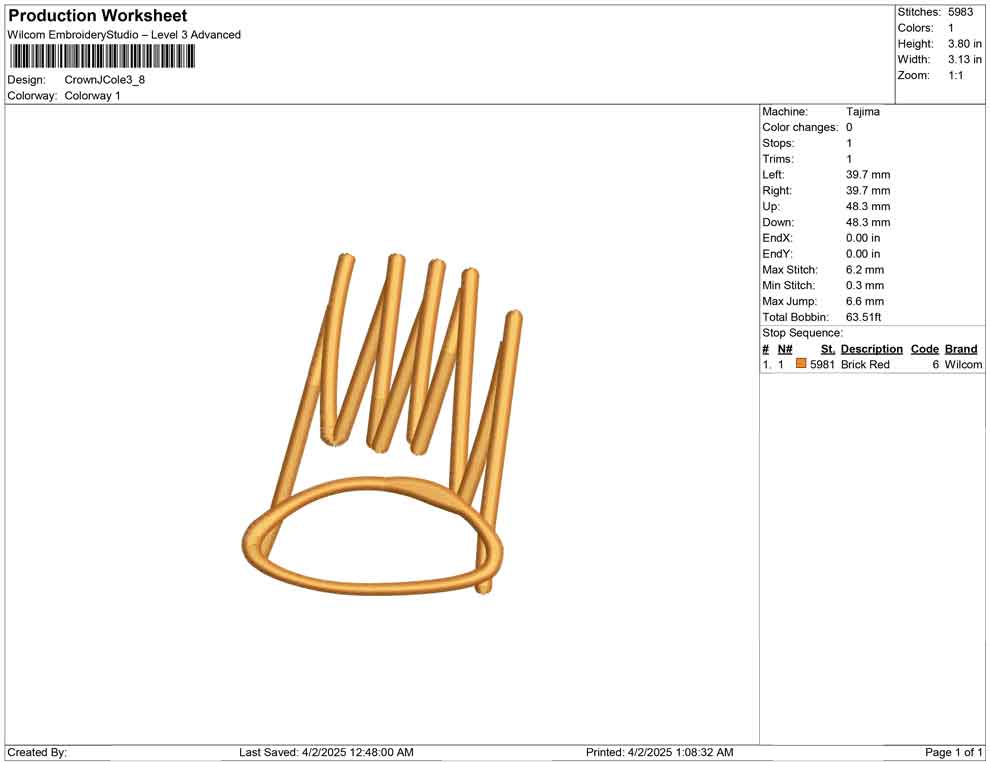Click the Created By footer label

tap(37, 752)
